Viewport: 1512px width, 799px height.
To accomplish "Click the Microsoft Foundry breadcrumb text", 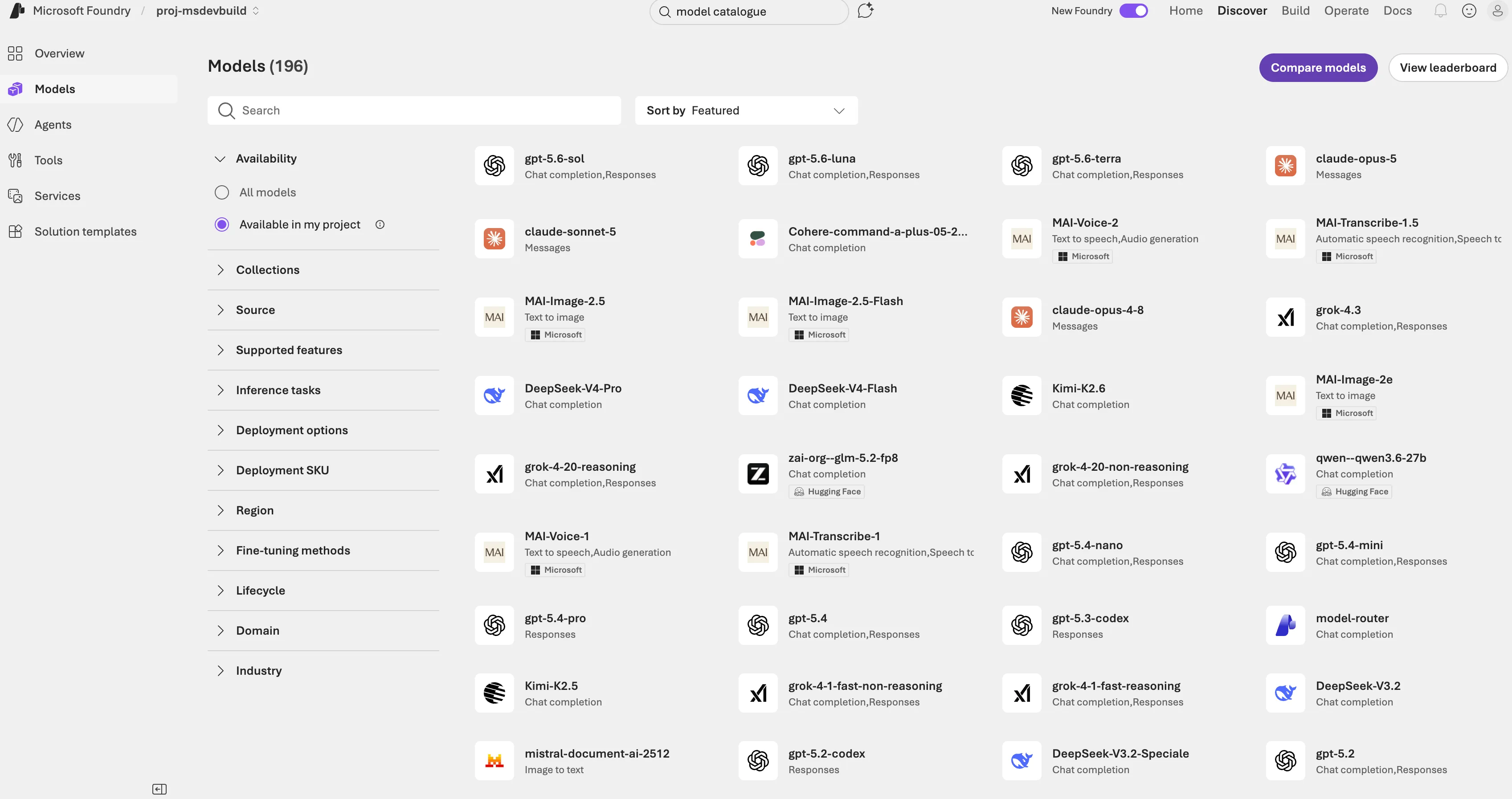I will pos(82,11).
